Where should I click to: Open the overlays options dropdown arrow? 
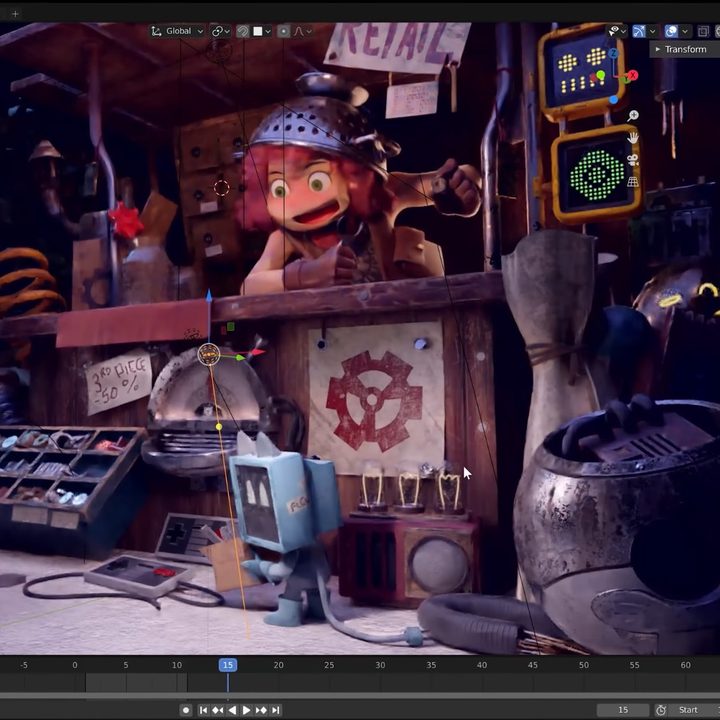pos(685,31)
